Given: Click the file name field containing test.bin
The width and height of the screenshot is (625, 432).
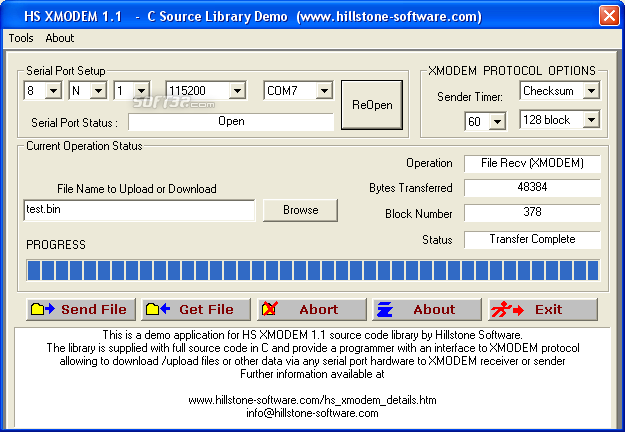Looking at the screenshot, I should tap(139, 210).
